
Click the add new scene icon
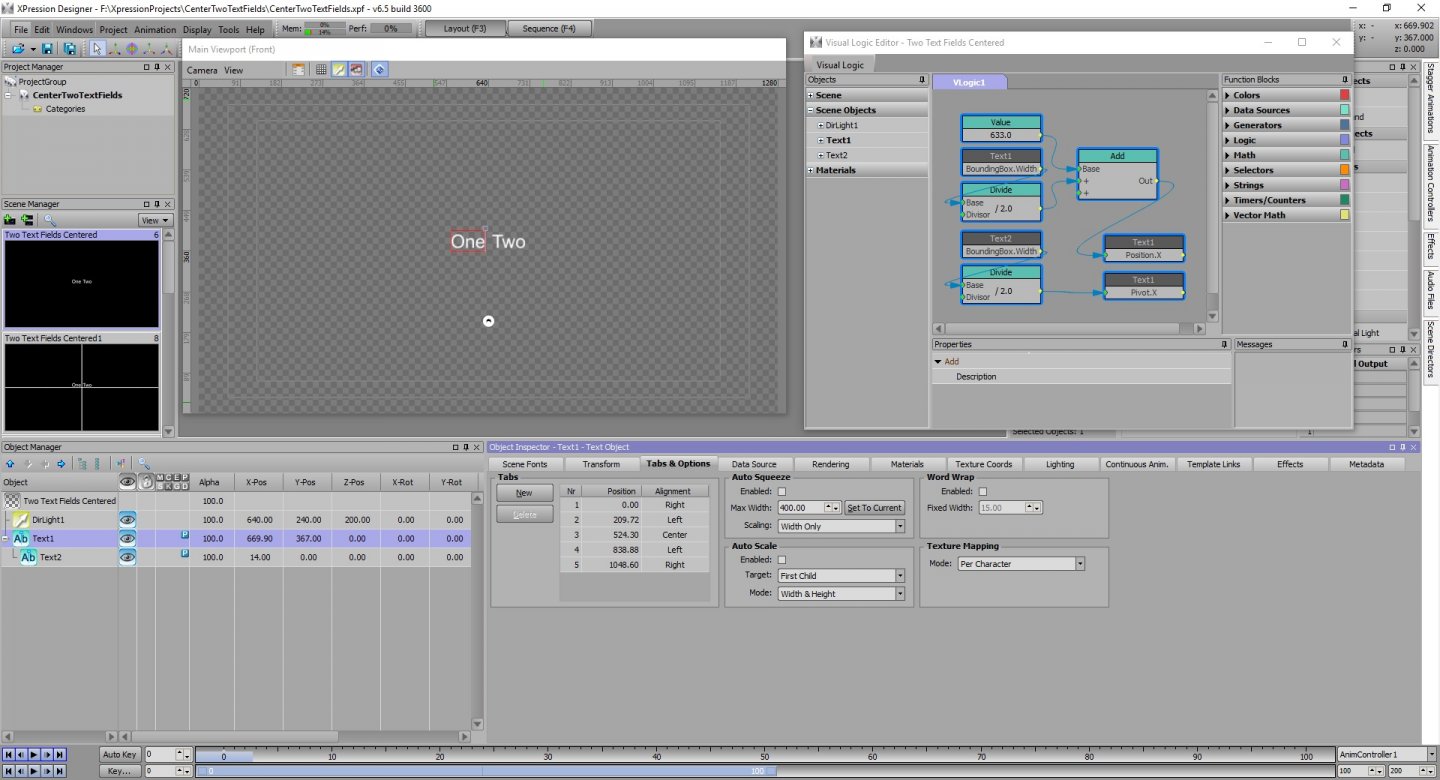click(10, 220)
